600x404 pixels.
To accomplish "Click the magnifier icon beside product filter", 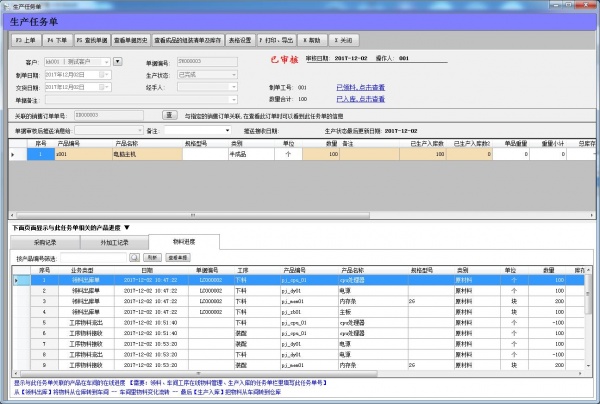I will (x=135, y=257).
